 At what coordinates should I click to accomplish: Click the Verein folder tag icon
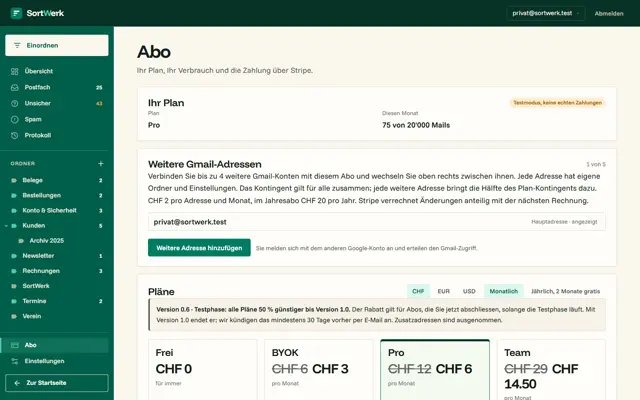coord(14,316)
